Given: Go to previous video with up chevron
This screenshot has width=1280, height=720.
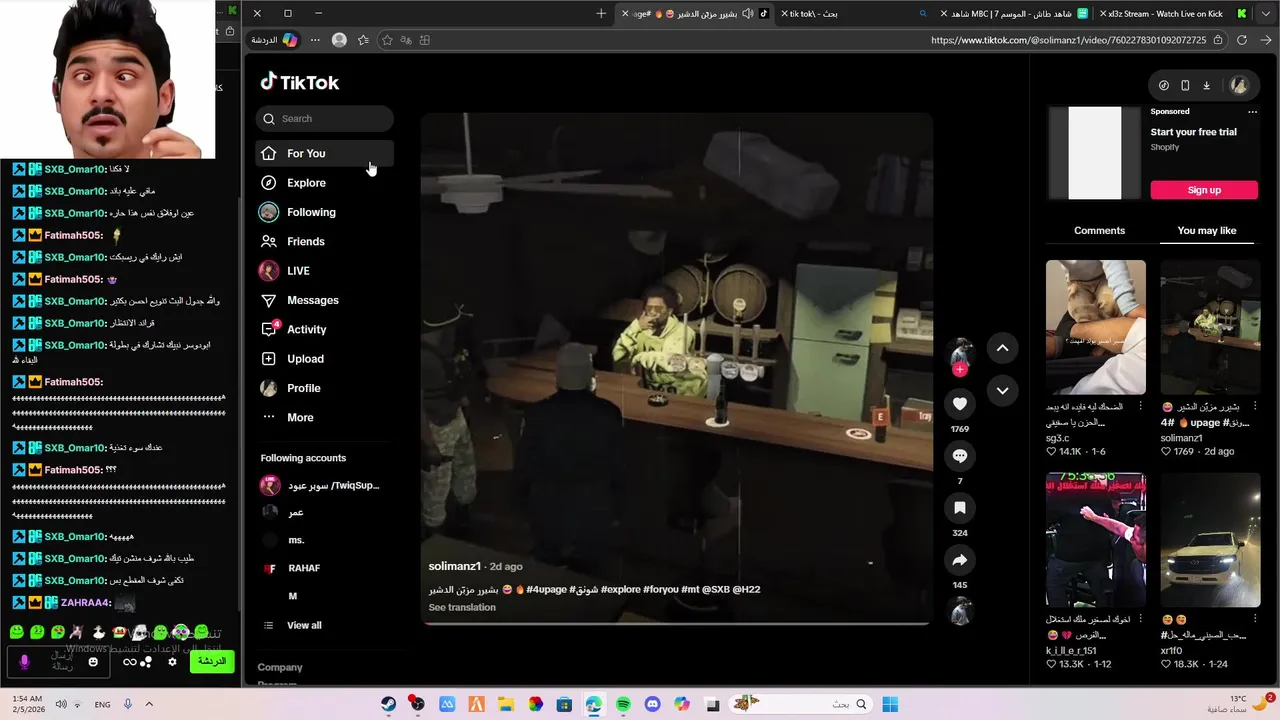Looking at the screenshot, I should (x=1002, y=348).
